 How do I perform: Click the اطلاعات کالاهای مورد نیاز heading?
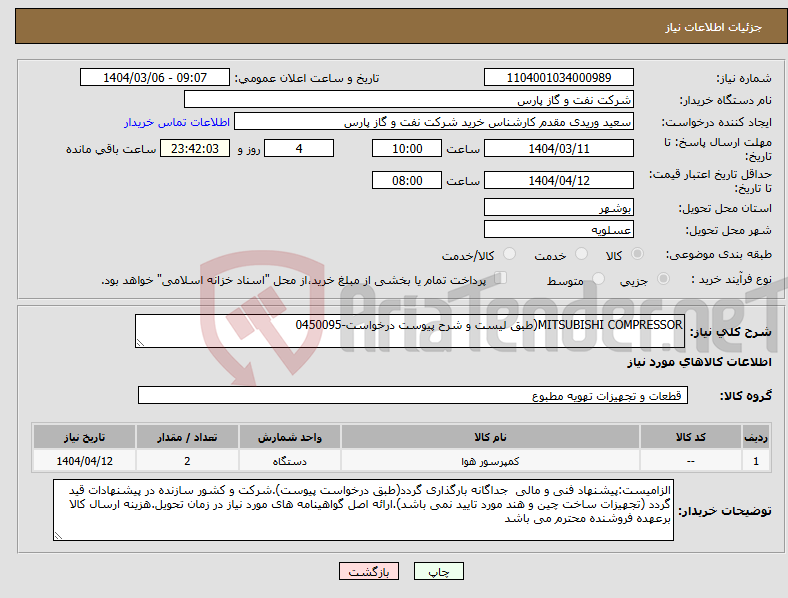point(699,362)
